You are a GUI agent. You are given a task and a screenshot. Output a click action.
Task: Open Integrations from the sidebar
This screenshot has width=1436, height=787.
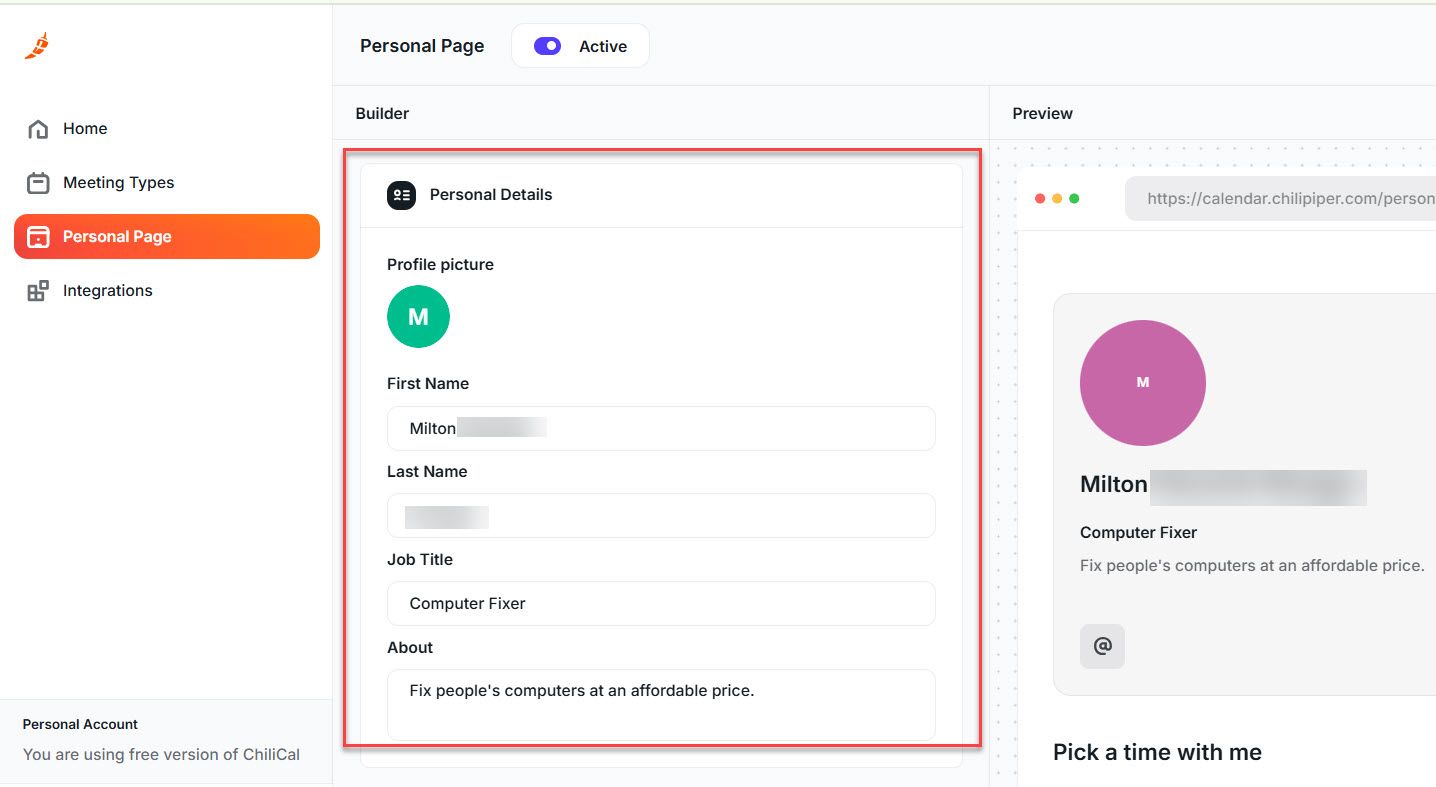coord(108,290)
